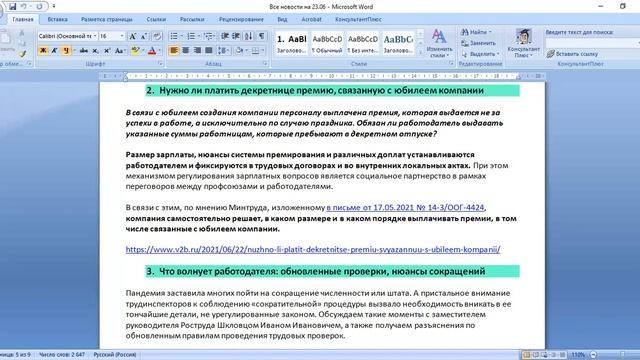
Task: Apply the red font color
Action: pos(152,51)
